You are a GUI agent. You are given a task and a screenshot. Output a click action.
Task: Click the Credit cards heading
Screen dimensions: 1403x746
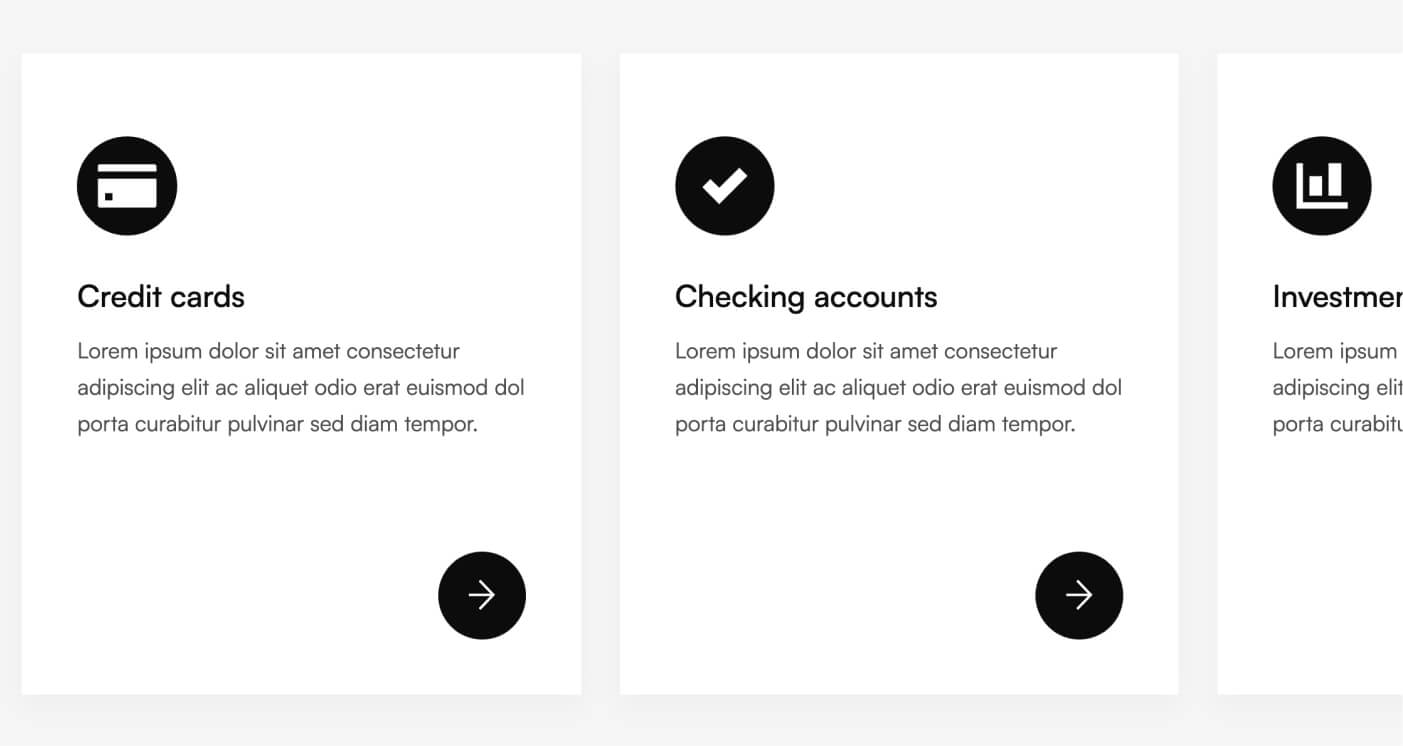point(160,296)
